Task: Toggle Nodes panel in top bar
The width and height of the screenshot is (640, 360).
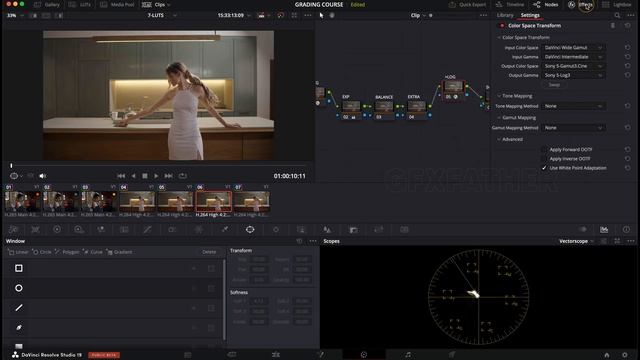Action: 546,5
